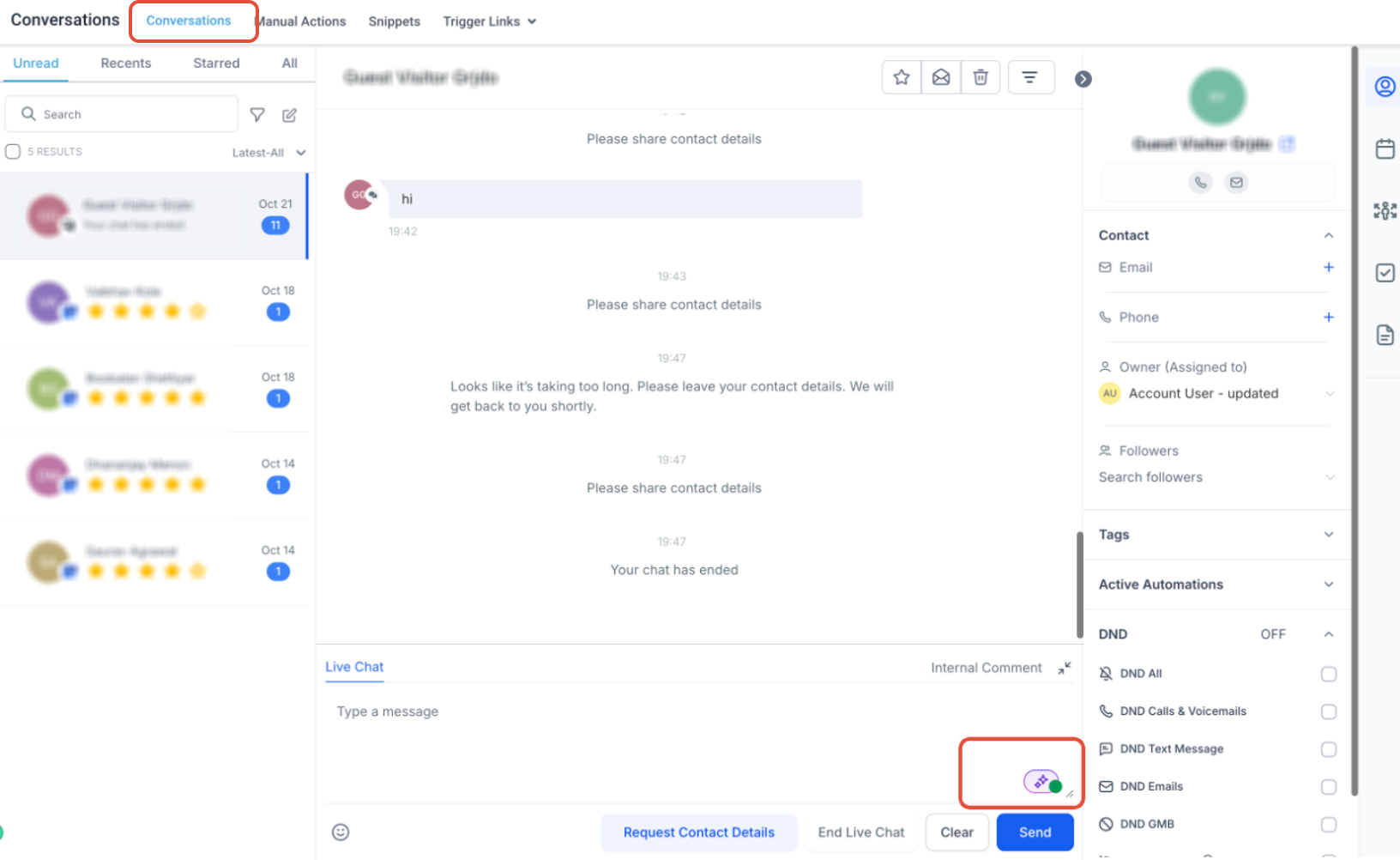Switch to the Recents tab
This screenshot has height=860, width=1400.
pos(126,64)
